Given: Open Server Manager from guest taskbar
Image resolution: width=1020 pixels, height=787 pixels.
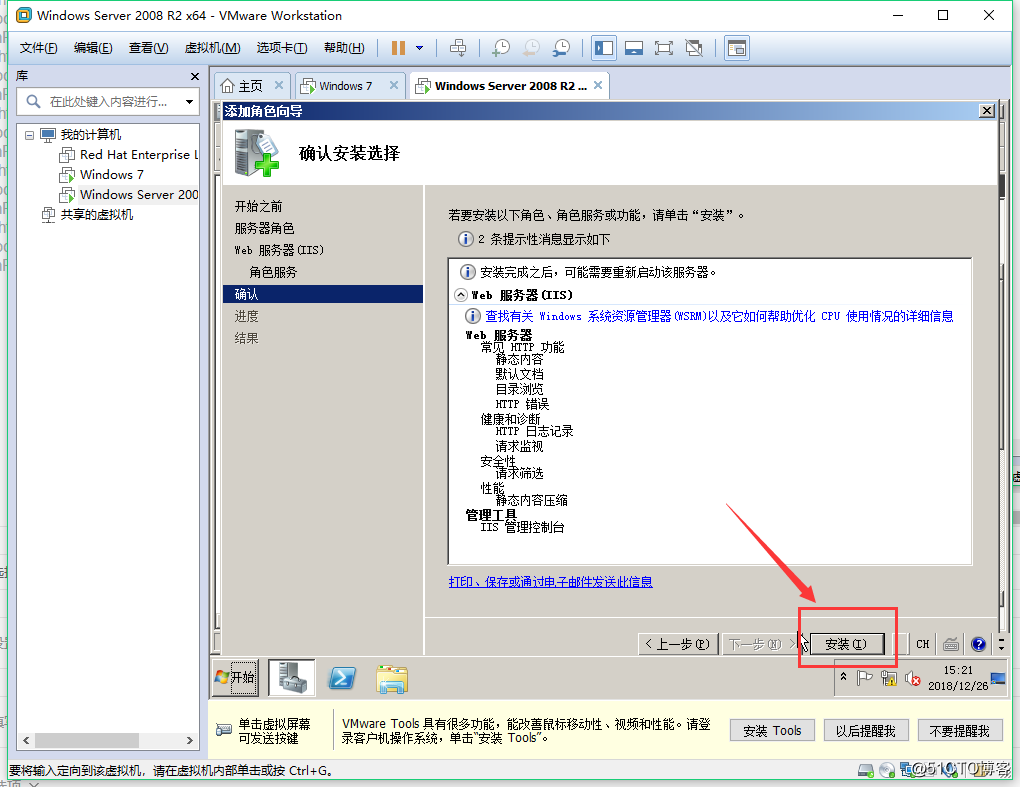Looking at the screenshot, I should [x=292, y=678].
